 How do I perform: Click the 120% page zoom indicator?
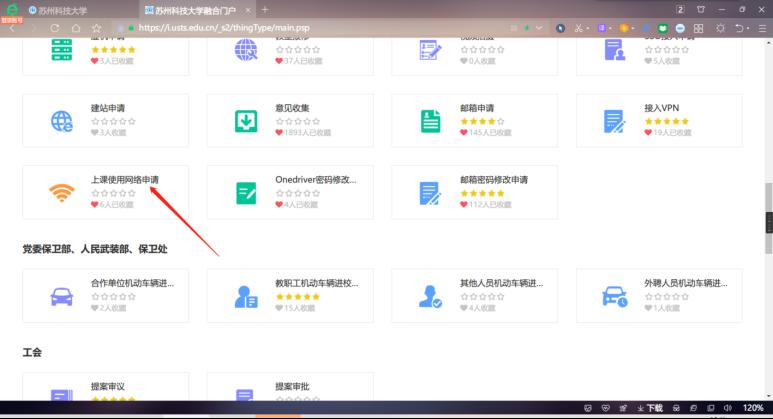pos(753,408)
